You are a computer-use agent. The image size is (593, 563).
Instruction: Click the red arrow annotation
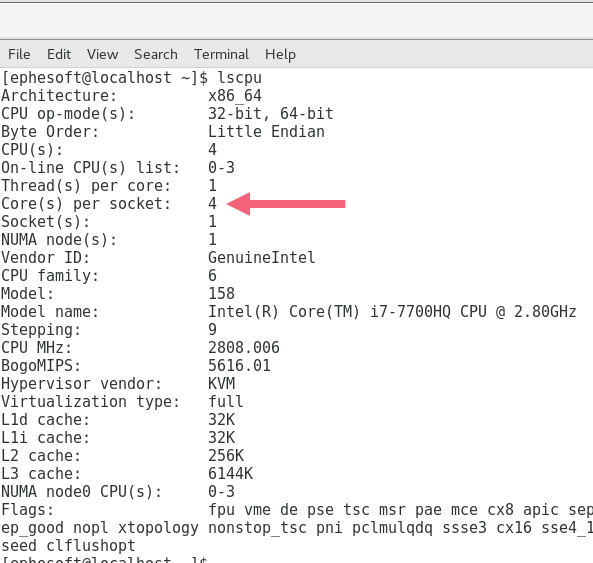coord(286,204)
